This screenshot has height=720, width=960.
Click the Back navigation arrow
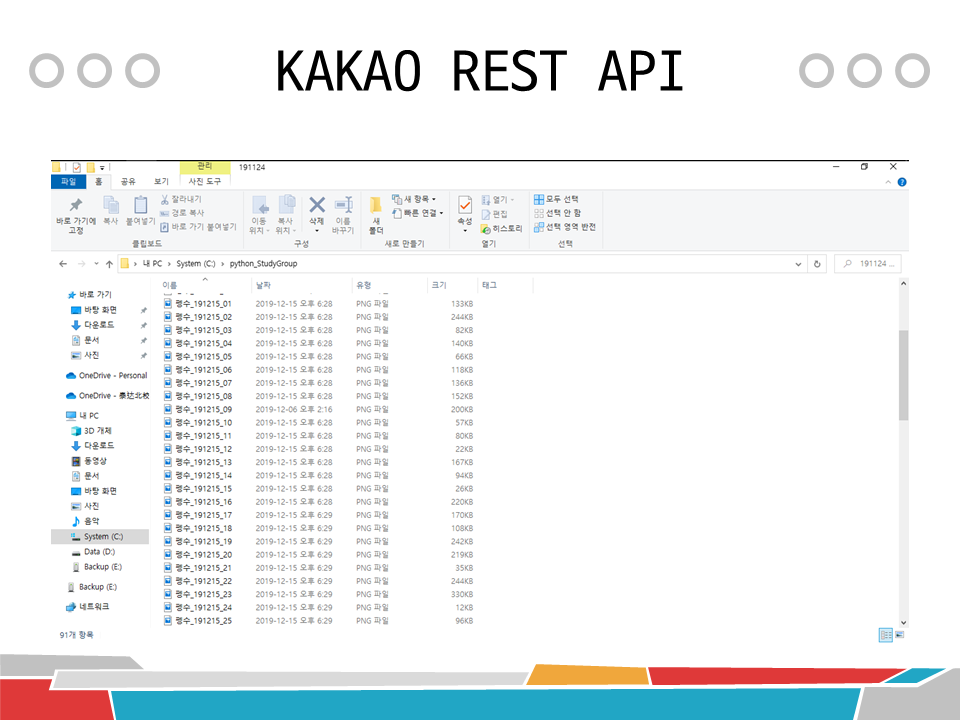[x=63, y=264]
